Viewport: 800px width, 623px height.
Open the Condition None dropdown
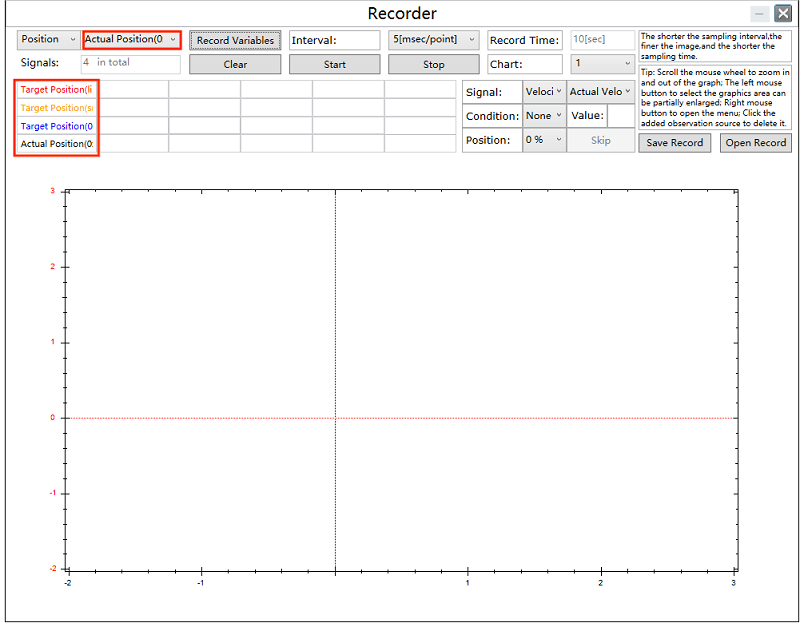pyautogui.click(x=544, y=116)
